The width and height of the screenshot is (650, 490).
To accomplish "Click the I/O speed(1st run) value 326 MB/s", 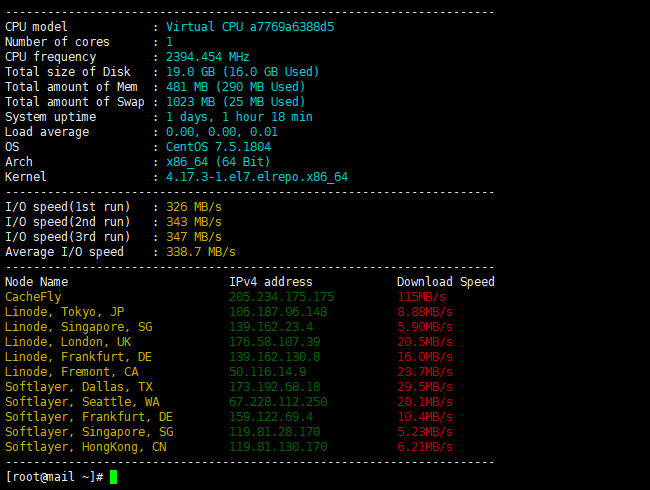I will pyautogui.click(x=194, y=207).
